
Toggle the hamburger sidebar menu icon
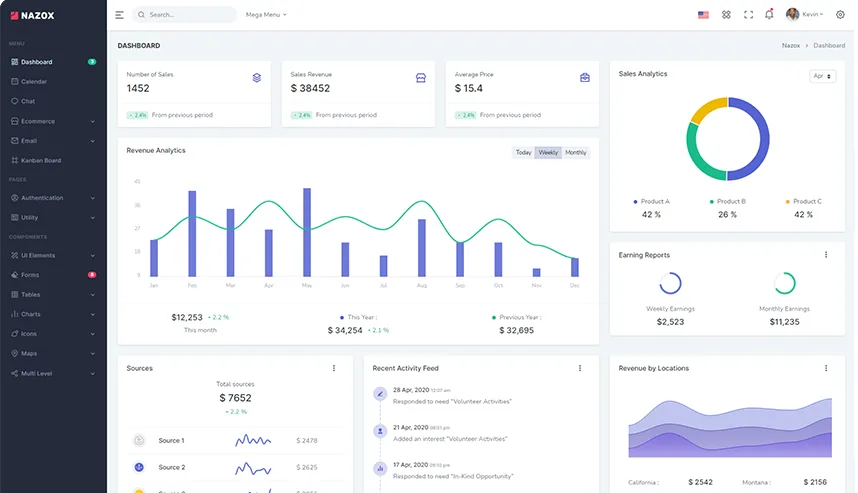point(119,15)
